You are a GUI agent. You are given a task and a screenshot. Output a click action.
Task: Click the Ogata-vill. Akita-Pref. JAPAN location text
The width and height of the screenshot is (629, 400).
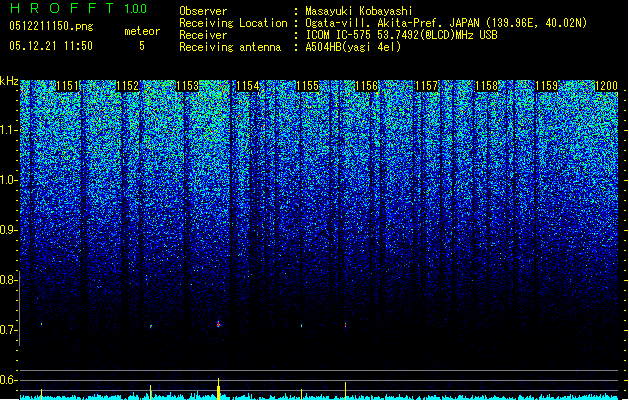coord(446,23)
